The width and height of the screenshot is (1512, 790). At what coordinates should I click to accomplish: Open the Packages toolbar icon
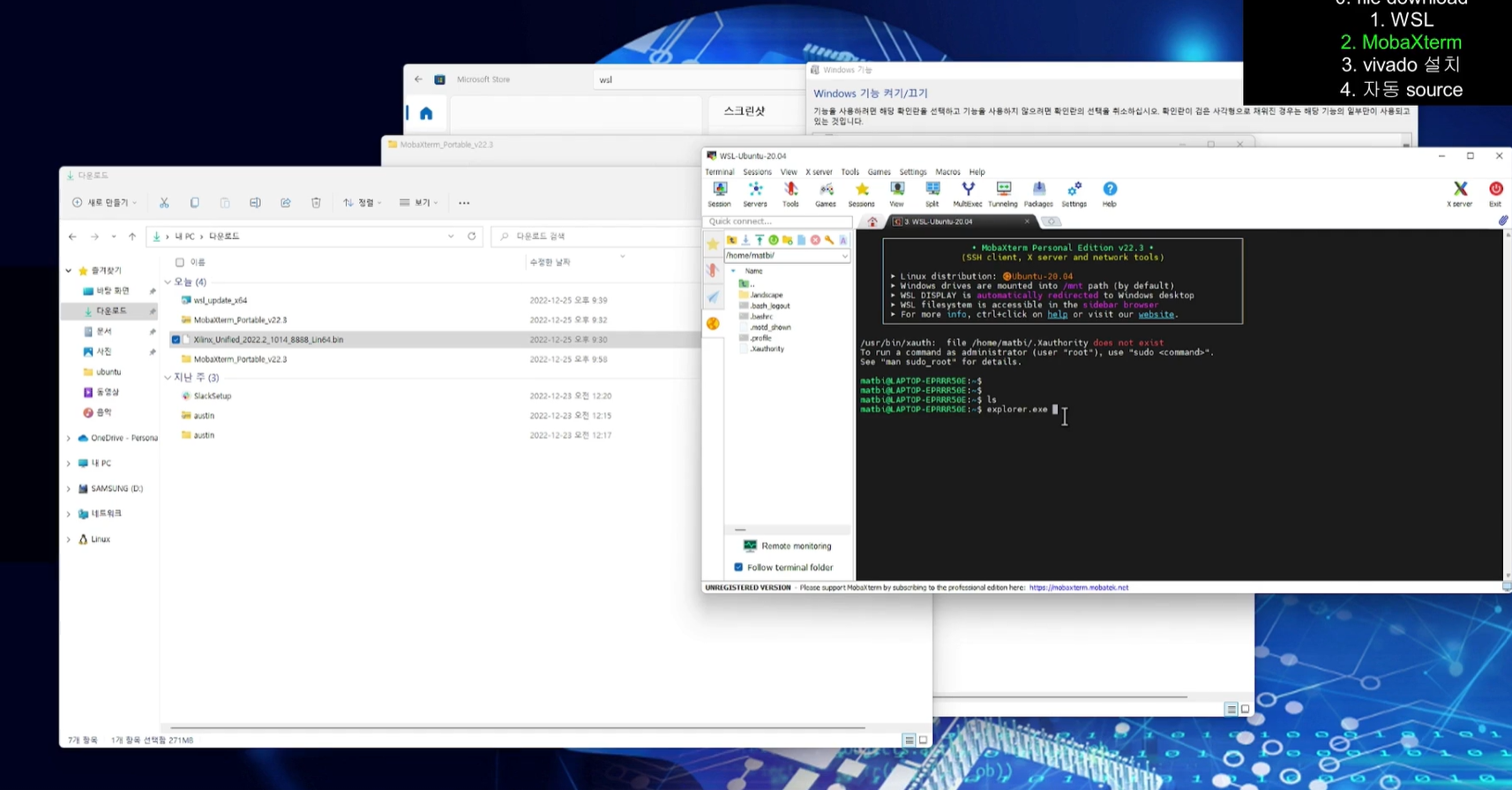click(1038, 193)
